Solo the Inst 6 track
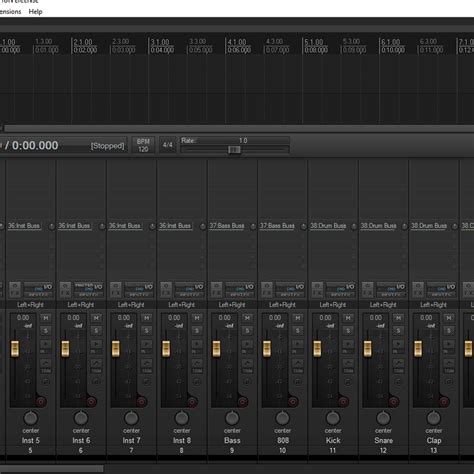 [96, 331]
